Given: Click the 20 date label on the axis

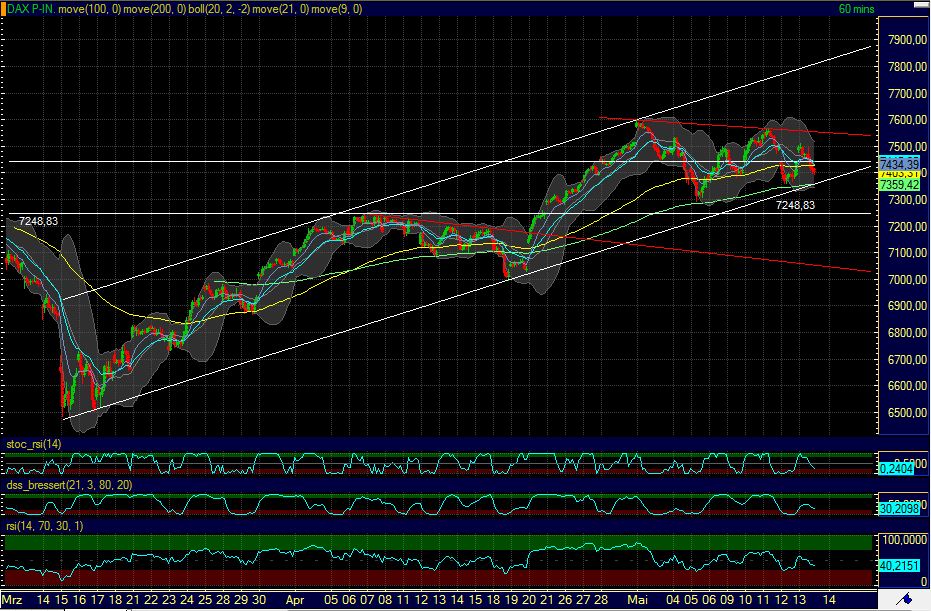Looking at the screenshot, I should click(x=529, y=600).
